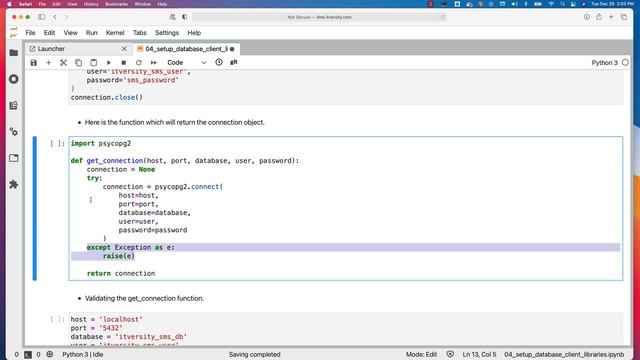Open a new Safari tab with plus icon
The image size is (640, 360).
611,17
